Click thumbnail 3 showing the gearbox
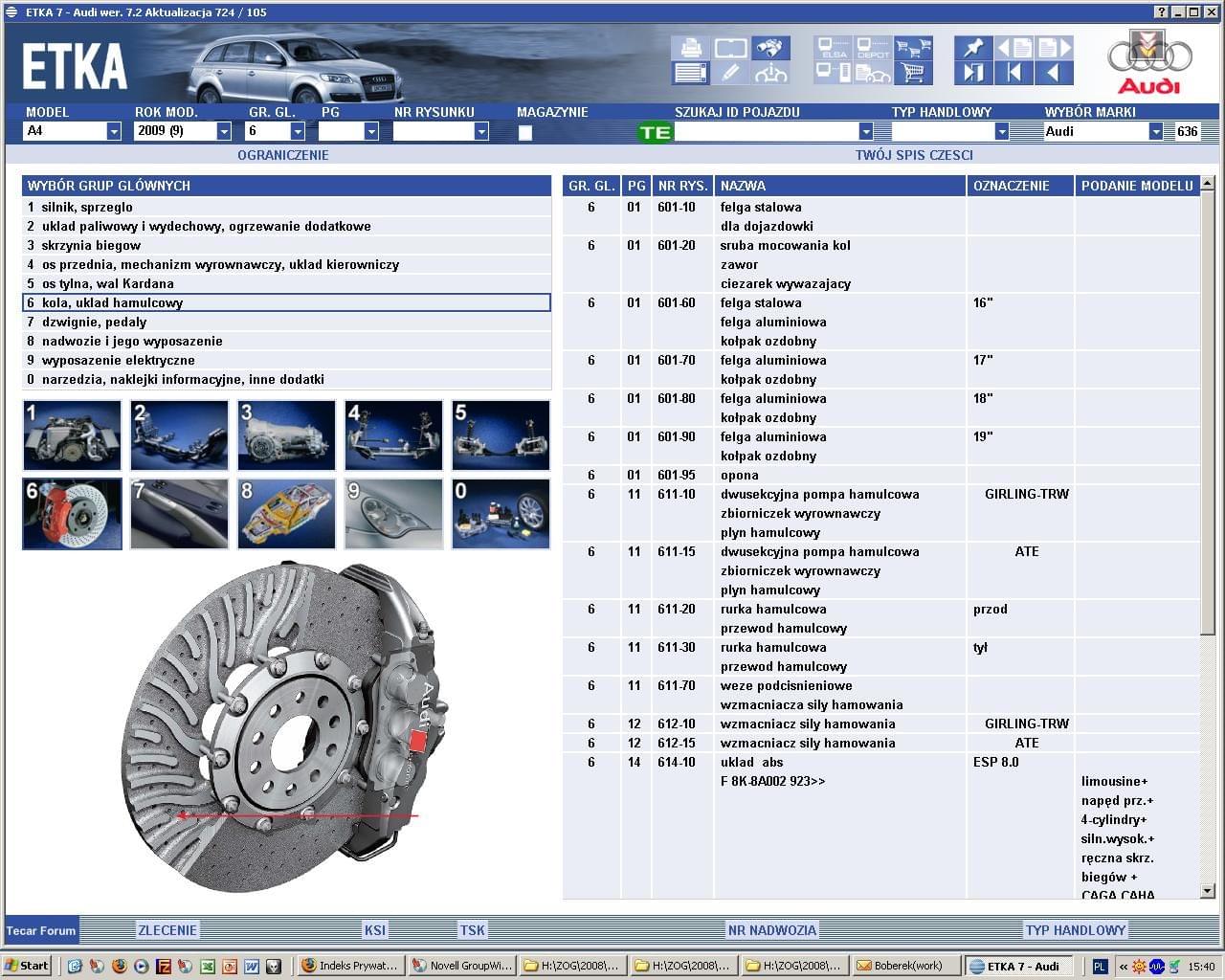The height and width of the screenshot is (980, 1225). coord(286,435)
